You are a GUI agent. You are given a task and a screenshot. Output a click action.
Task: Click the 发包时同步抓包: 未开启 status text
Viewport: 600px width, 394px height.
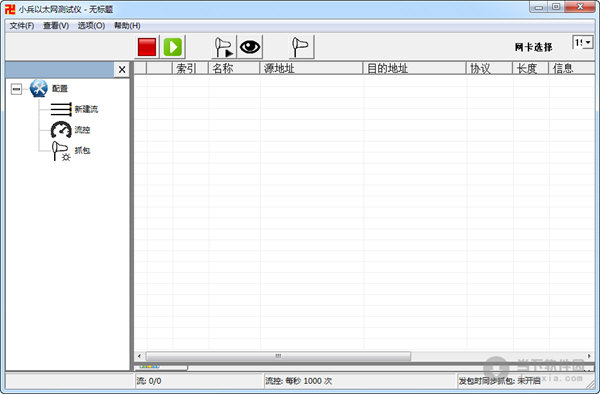(499, 381)
